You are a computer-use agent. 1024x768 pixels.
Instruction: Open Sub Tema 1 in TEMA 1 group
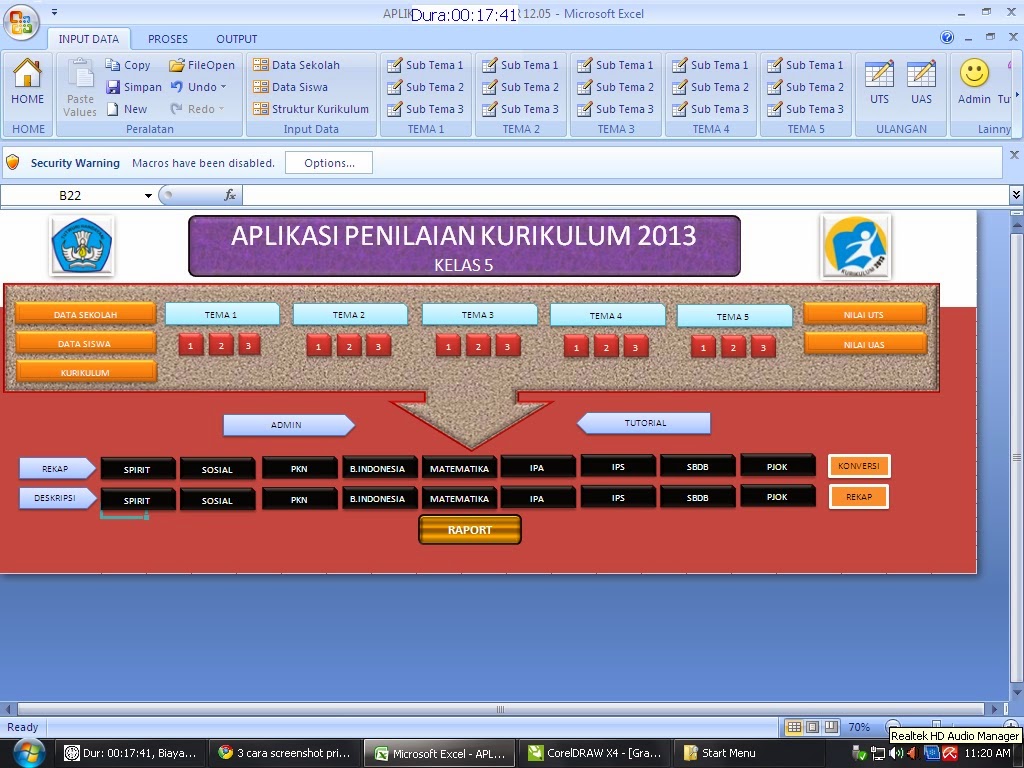pyautogui.click(x=425, y=65)
